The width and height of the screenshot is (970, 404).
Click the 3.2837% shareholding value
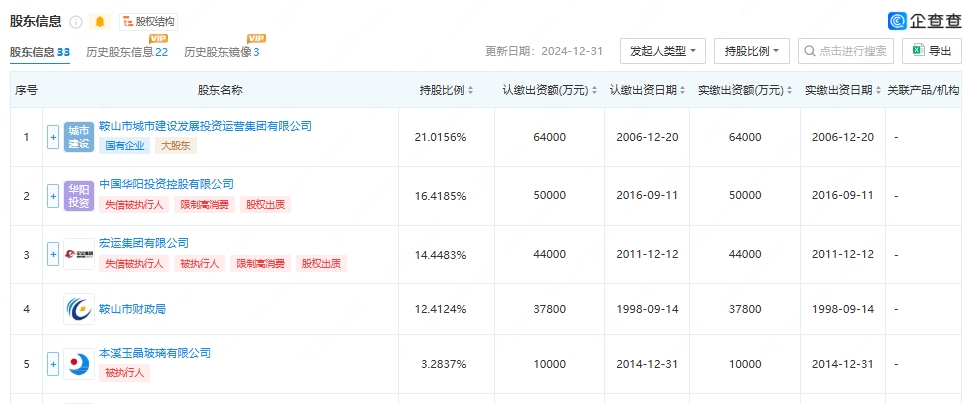click(x=444, y=364)
